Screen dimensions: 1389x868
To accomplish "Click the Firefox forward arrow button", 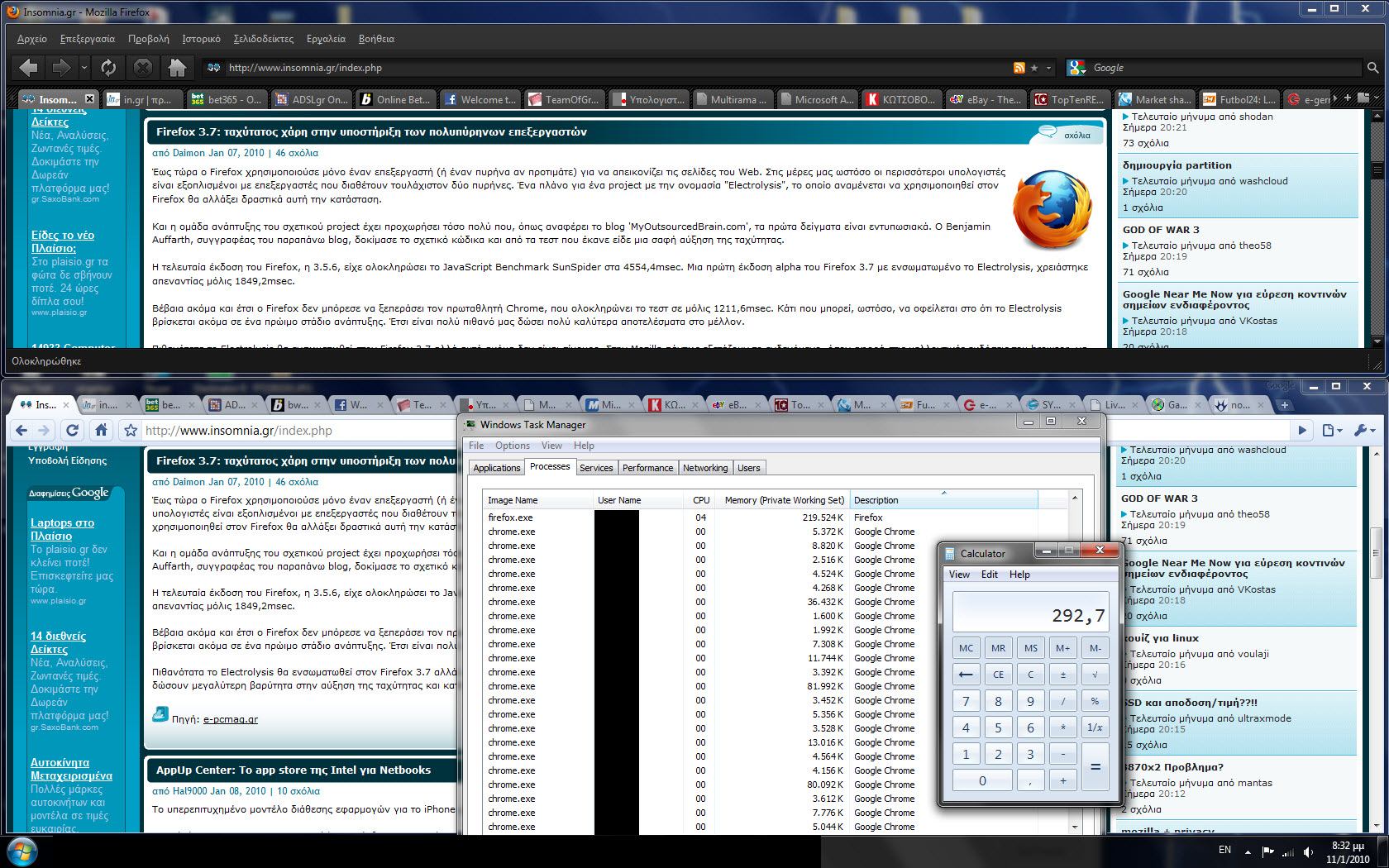I will [61, 68].
